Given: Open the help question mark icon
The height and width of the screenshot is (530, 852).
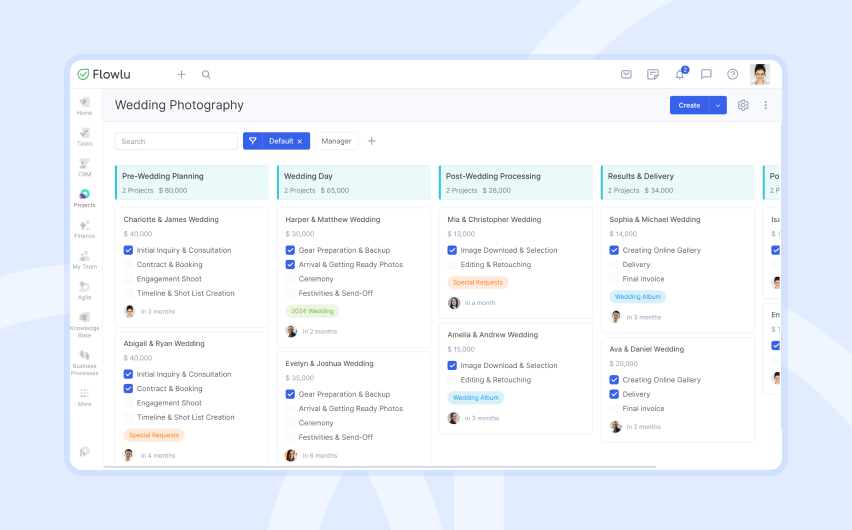Looking at the screenshot, I should [x=732, y=74].
